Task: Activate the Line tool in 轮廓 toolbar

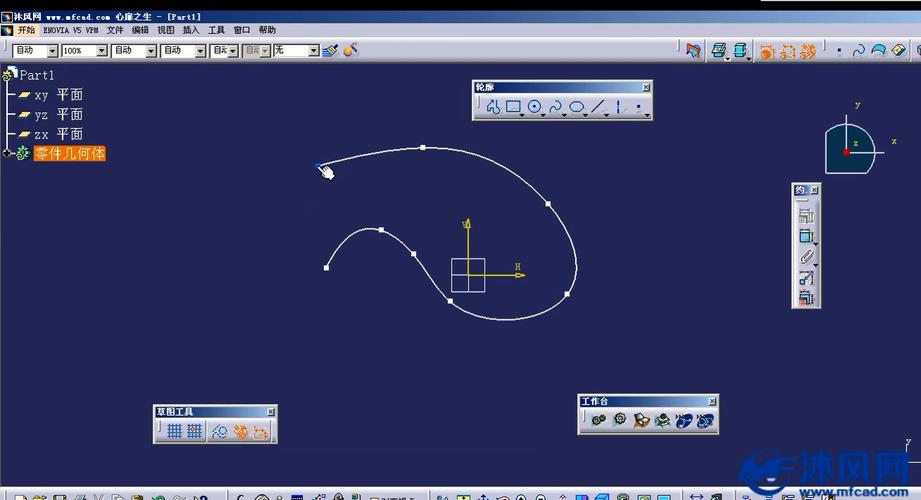Action: click(598, 108)
